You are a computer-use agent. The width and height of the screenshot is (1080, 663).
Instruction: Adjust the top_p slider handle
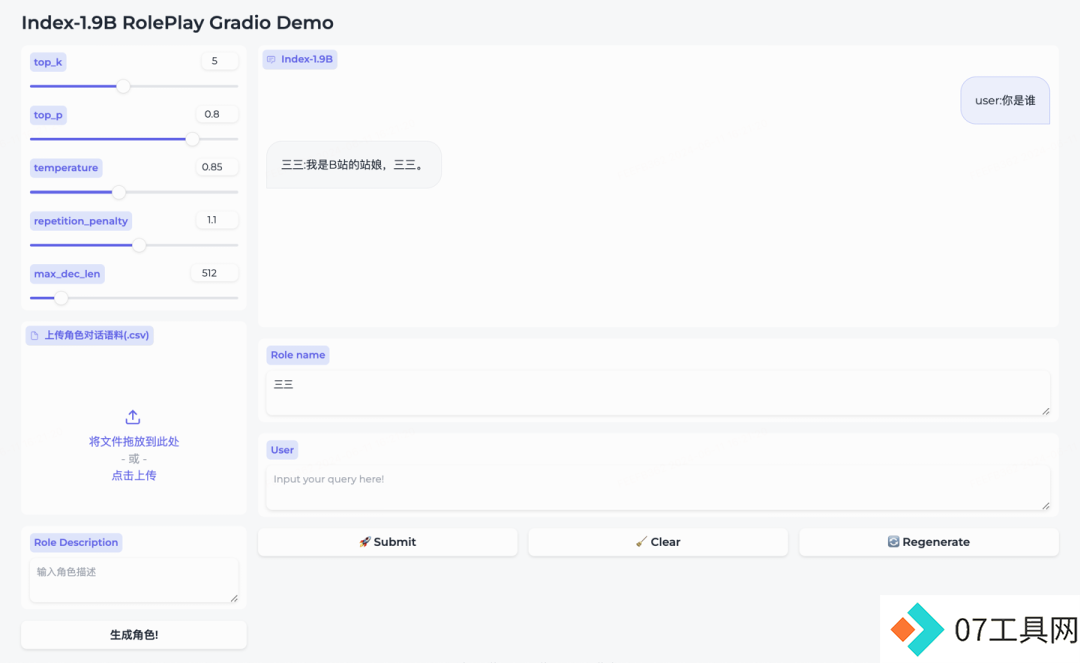pyautogui.click(x=193, y=139)
